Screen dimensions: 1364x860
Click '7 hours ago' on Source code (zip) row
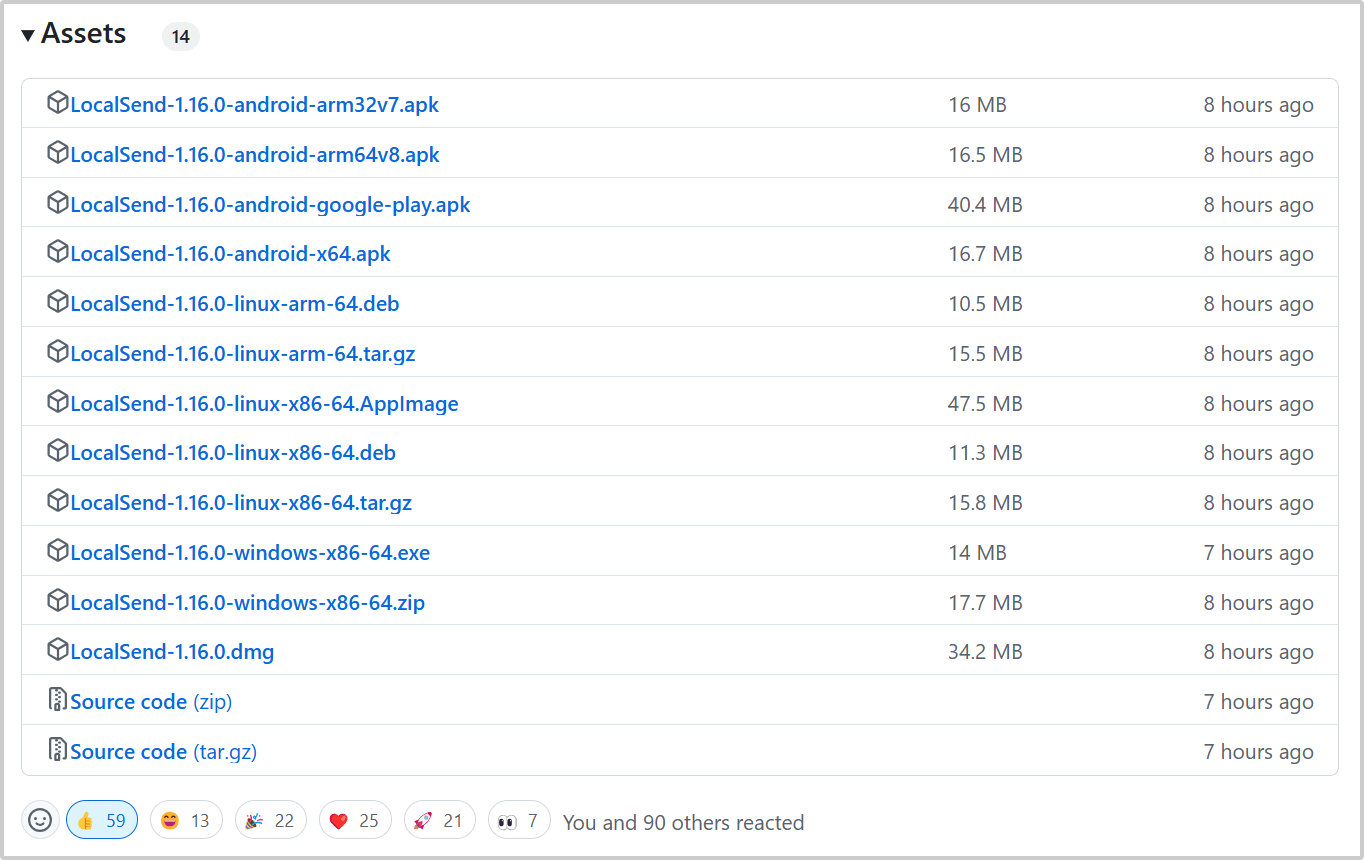click(x=1258, y=702)
